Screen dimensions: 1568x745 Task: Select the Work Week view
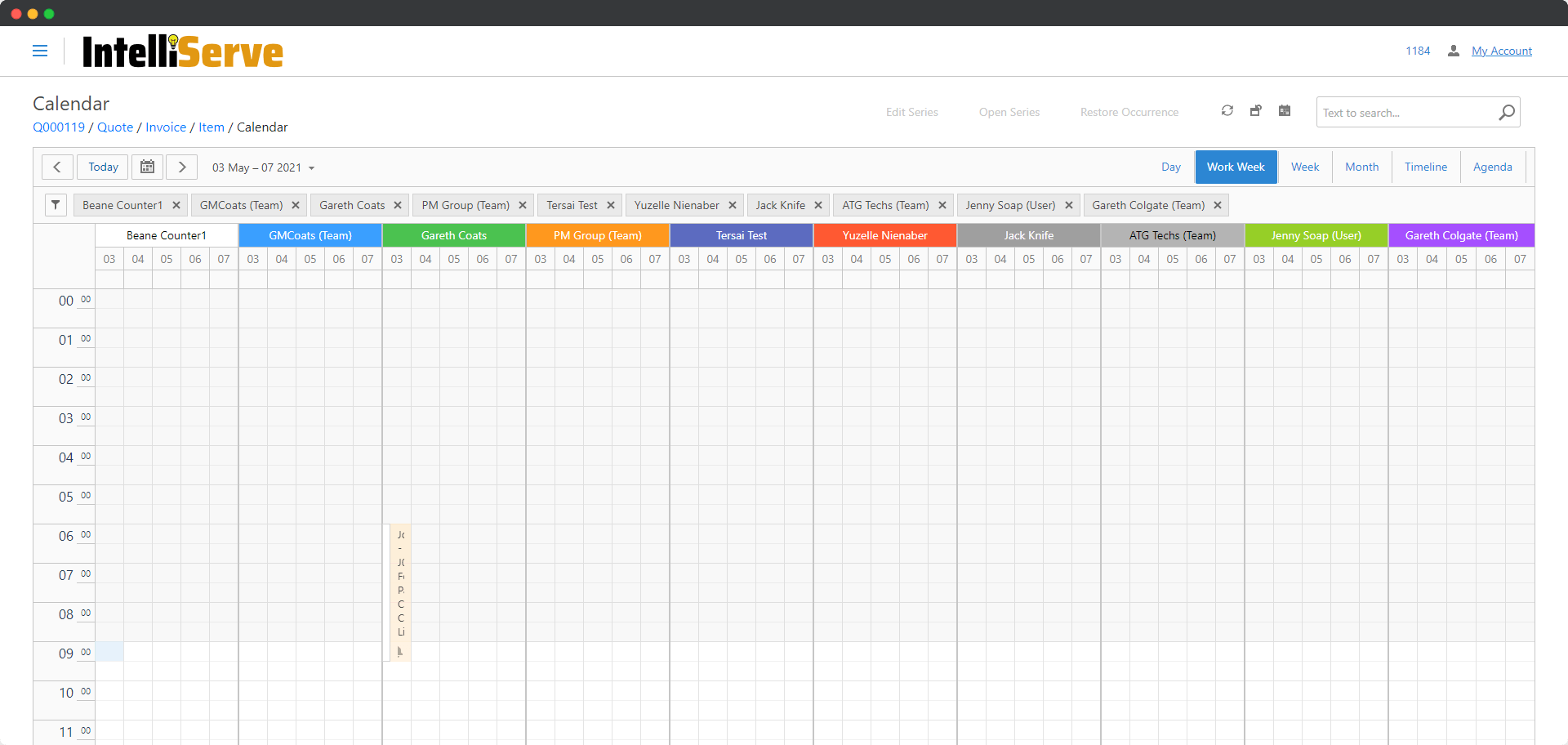[1236, 167]
